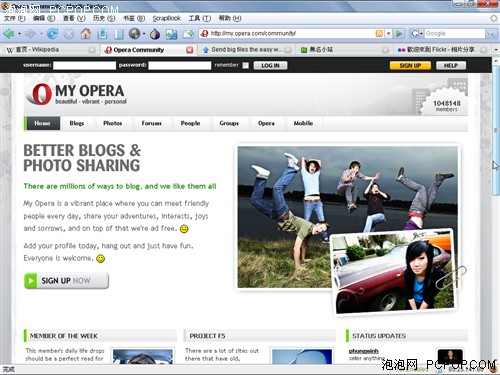This screenshot has height=375, width=500.
Task: Click the gear activity indicator icon
Action: (494, 18)
